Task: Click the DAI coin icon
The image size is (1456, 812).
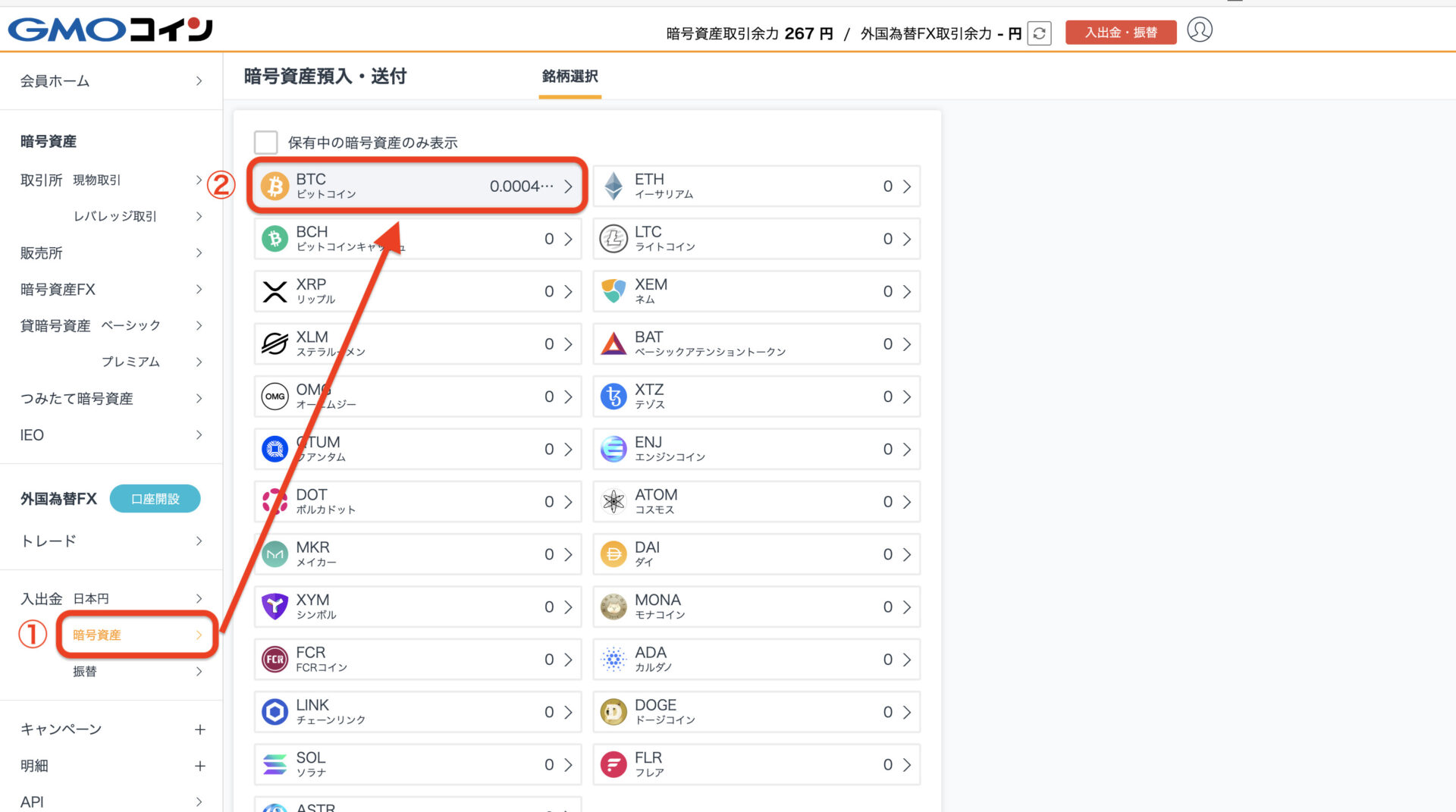Action: click(613, 554)
